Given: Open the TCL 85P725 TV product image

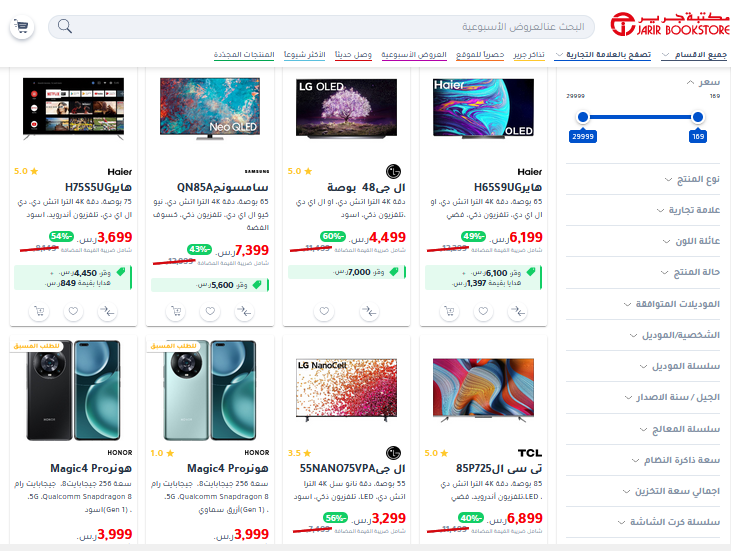Looking at the screenshot, I should pos(483,390).
